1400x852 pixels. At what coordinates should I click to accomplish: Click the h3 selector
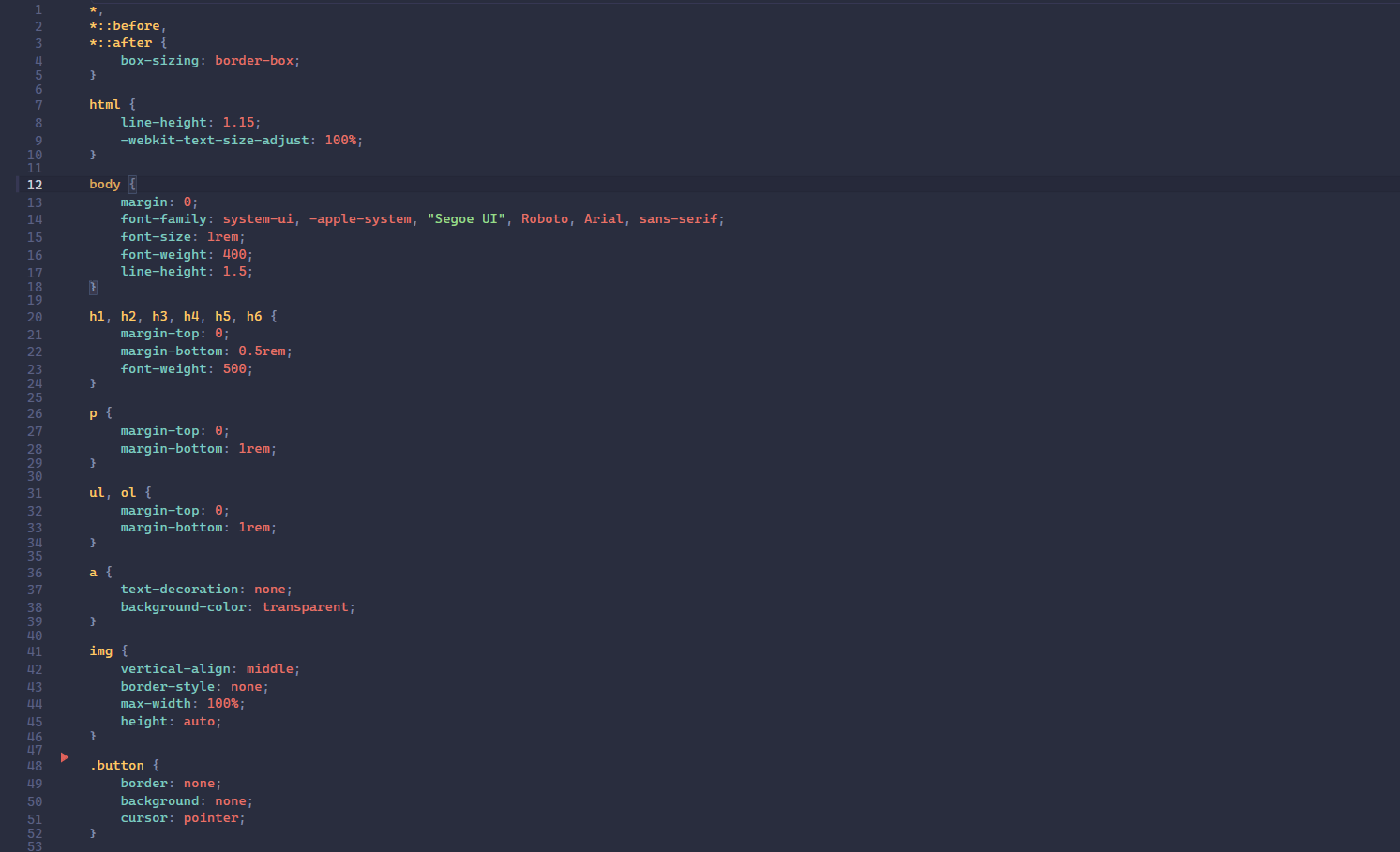click(x=159, y=317)
